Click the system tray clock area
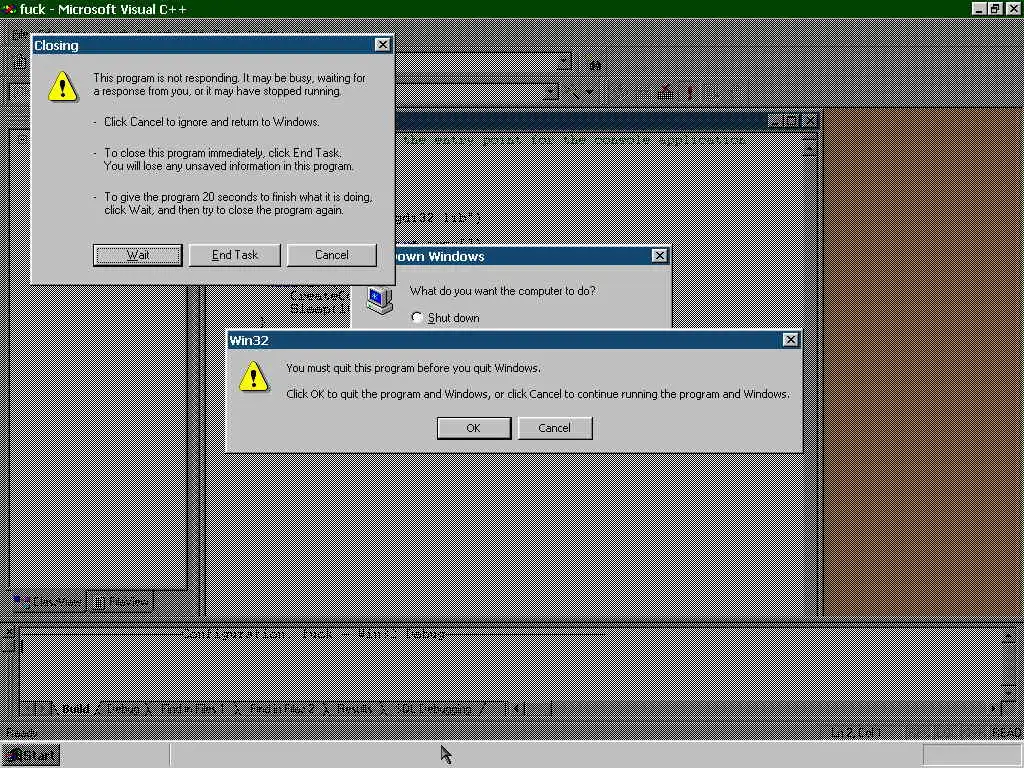Image resolution: width=1024 pixels, height=768 pixels. point(972,756)
